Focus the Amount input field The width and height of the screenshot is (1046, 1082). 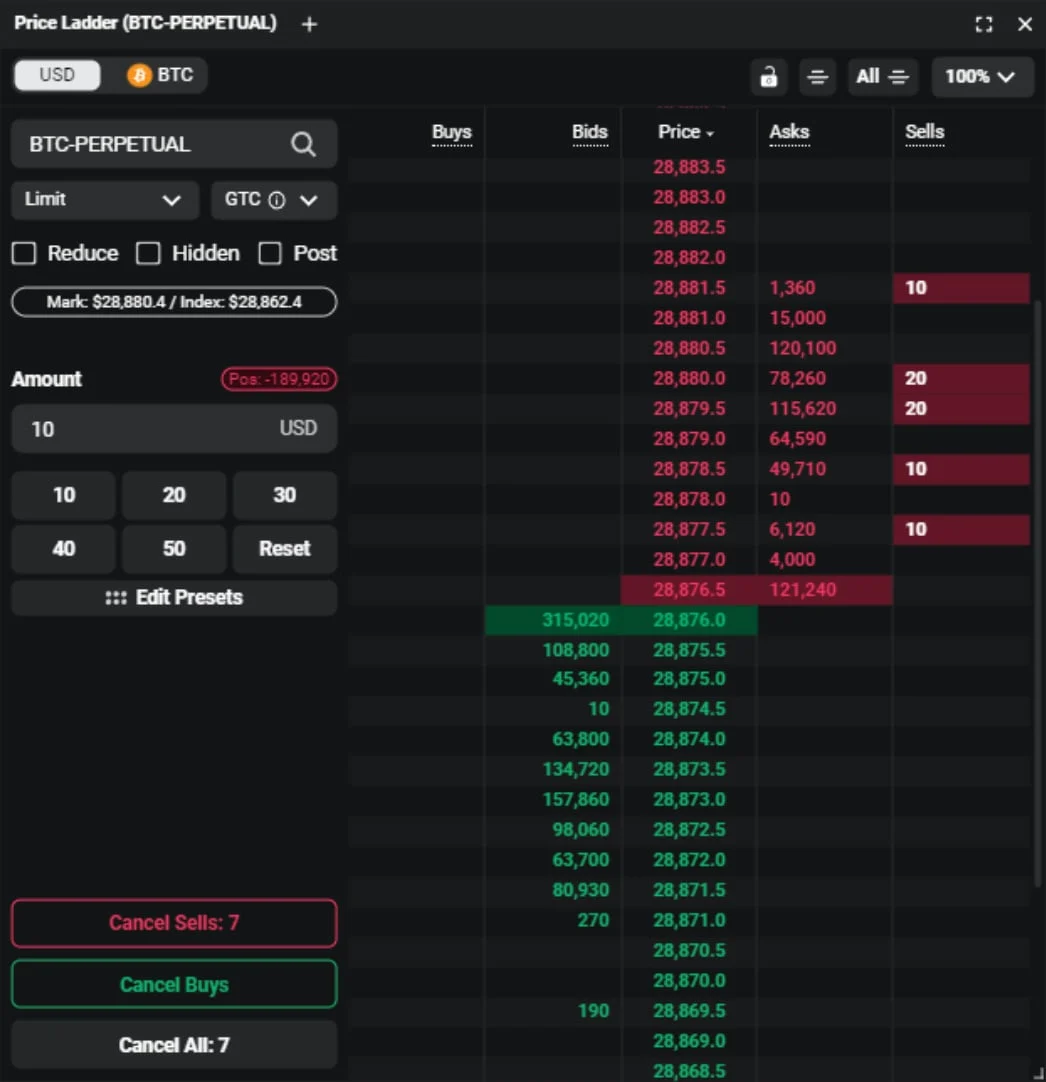(x=174, y=429)
